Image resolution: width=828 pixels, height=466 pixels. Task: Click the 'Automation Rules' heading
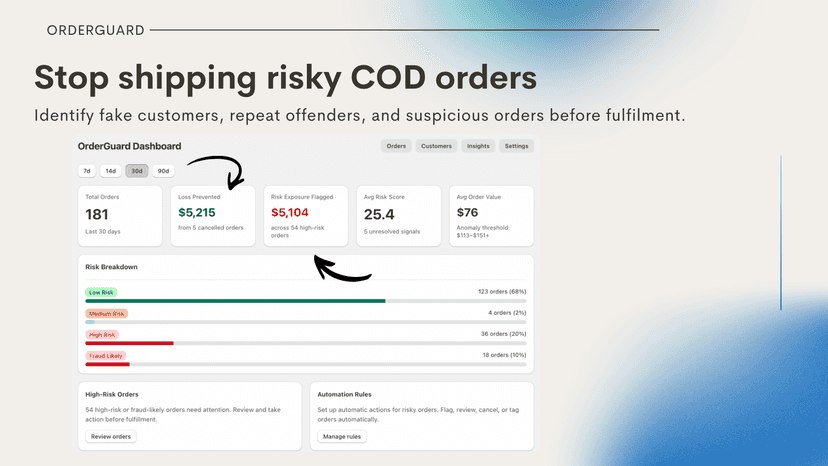coord(344,394)
